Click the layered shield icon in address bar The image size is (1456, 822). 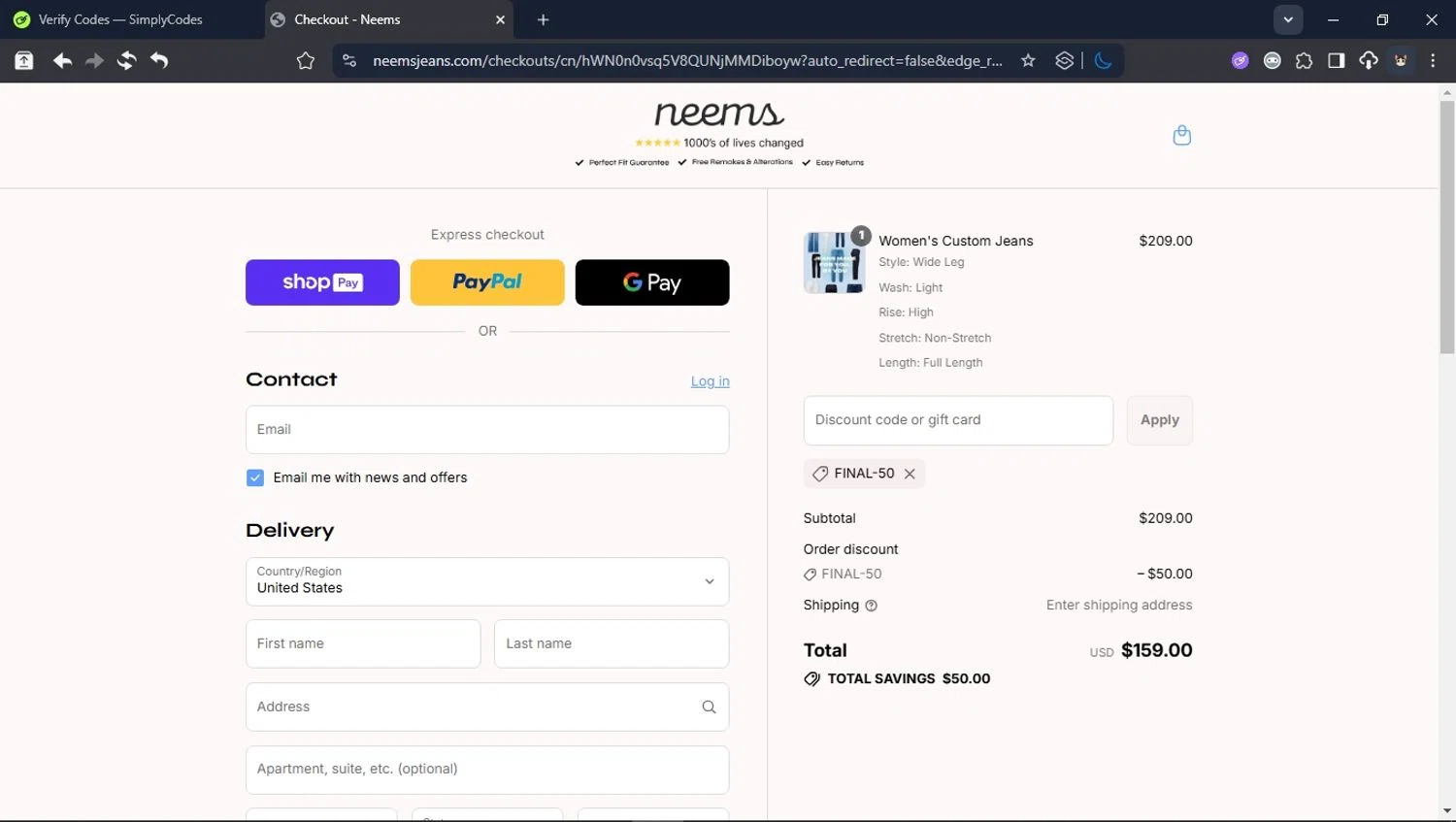coord(1065,60)
